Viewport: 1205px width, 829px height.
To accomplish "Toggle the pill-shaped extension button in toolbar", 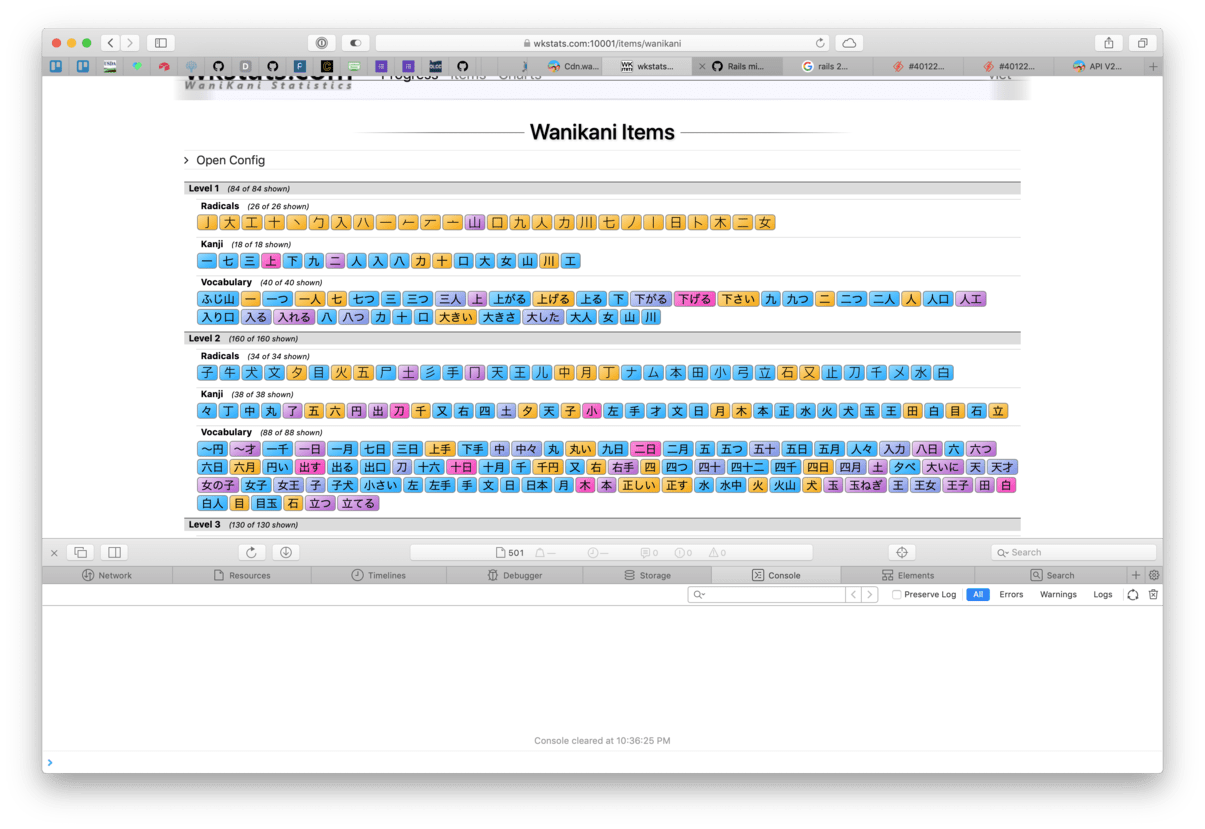I will pos(355,43).
